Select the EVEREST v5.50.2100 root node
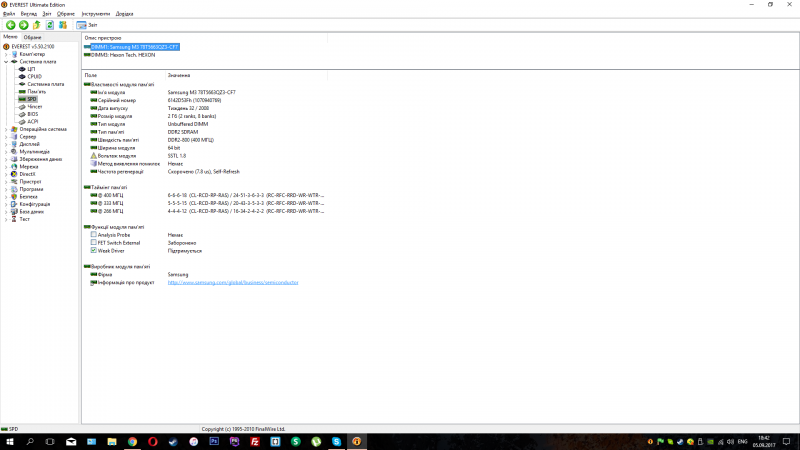 pyautogui.click(x=33, y=46)
